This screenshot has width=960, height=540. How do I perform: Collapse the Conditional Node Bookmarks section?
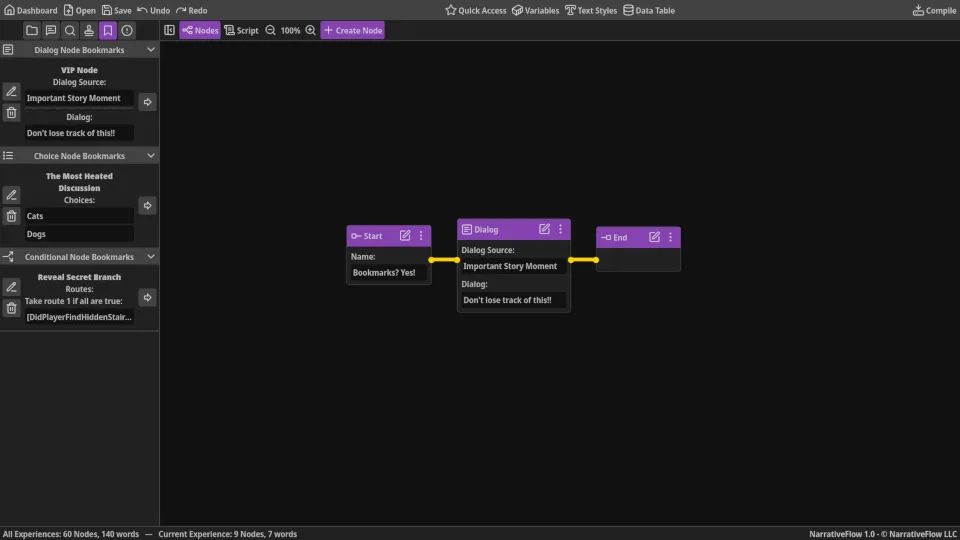click(x=151, y=257)
